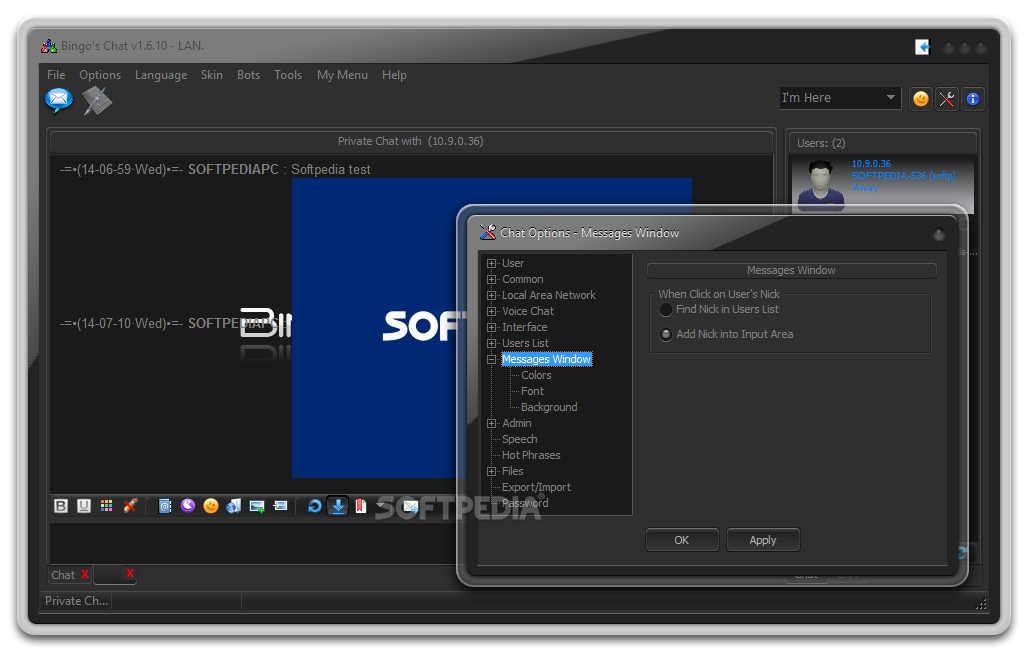The image size is (1028, 652).
Task: Select Background under Messages Window
Action: [549, 407]
